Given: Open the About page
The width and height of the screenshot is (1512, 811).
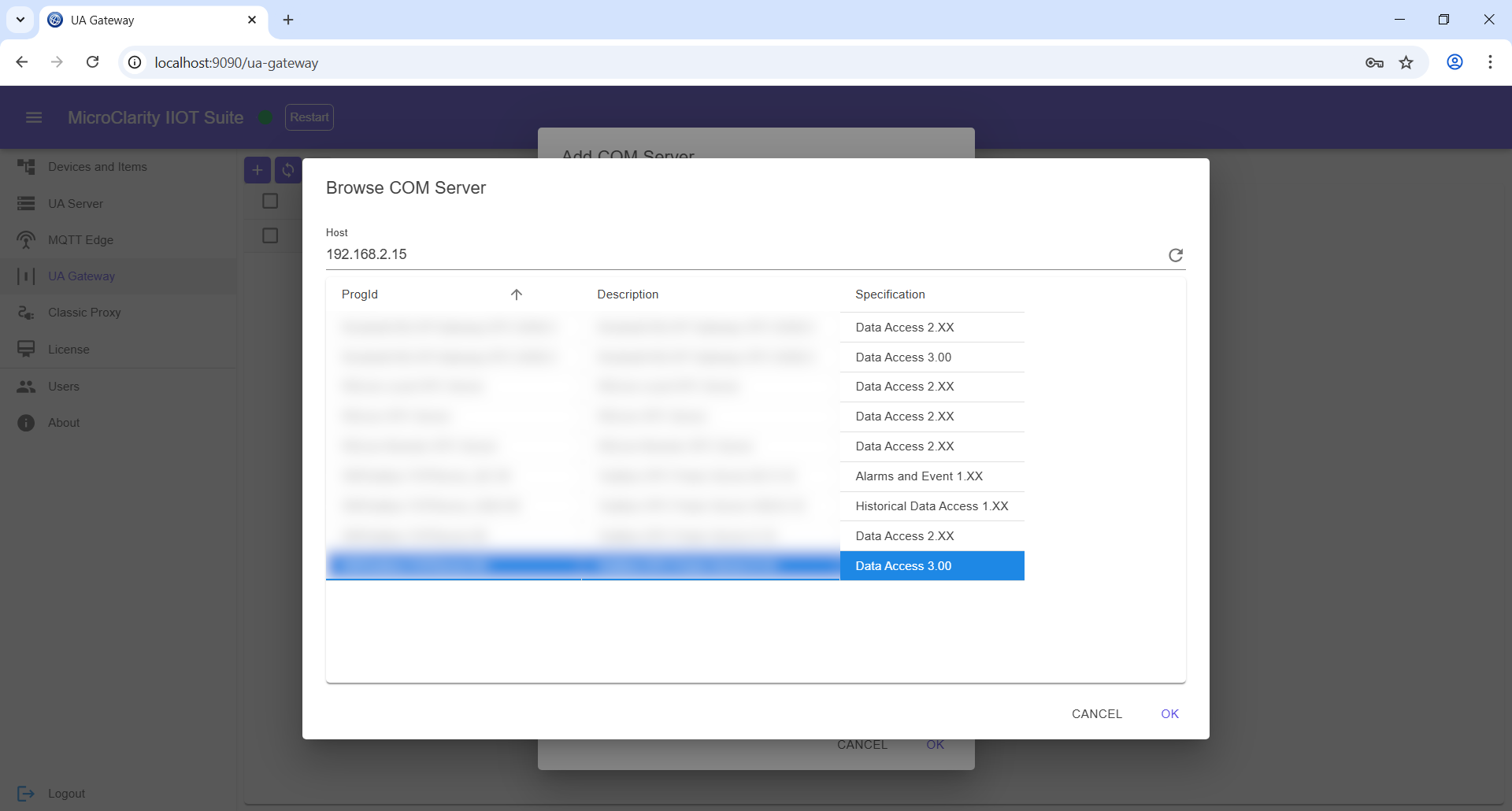Looking at the screenshot, I should pyautogui.click(x=63, y=422).
